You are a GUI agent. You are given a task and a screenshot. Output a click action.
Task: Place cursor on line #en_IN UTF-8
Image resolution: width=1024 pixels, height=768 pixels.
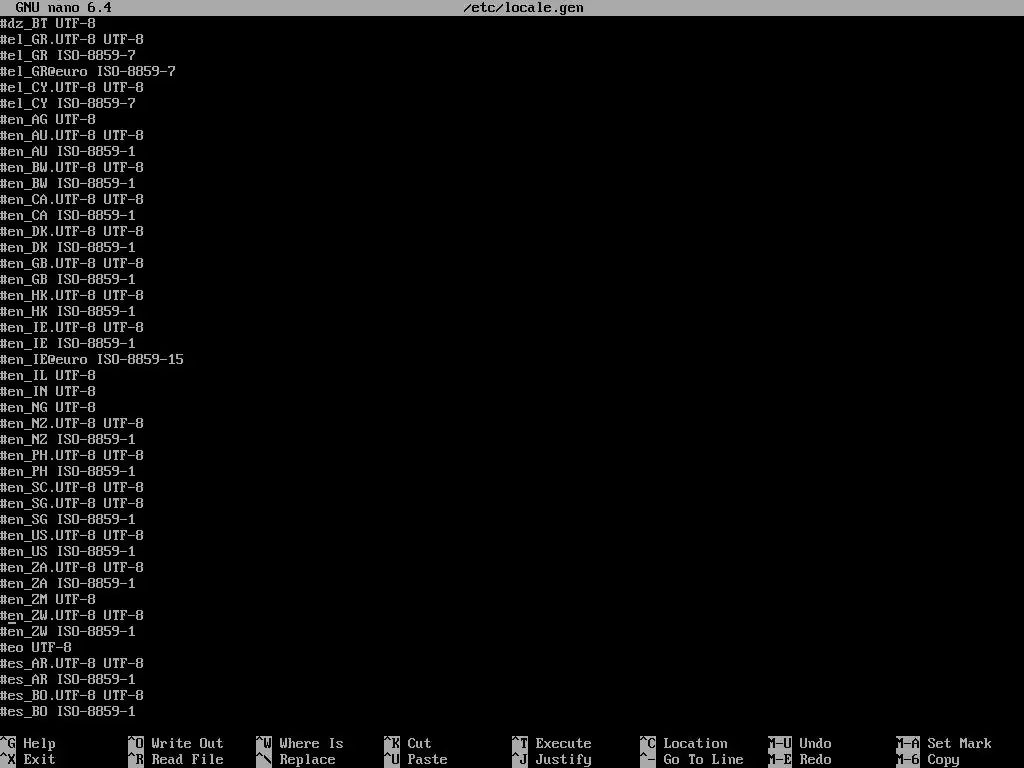click(48, 391)
